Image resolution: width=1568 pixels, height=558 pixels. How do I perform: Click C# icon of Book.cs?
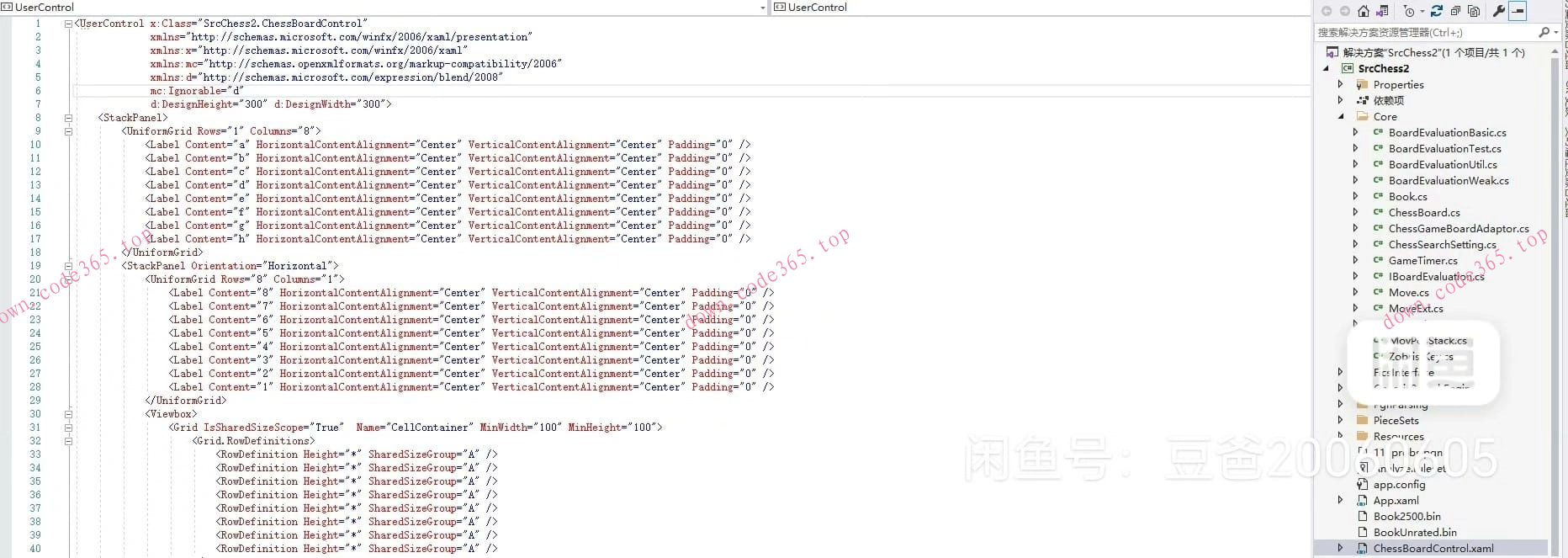pyautogui.click(x=1378, y=196)
